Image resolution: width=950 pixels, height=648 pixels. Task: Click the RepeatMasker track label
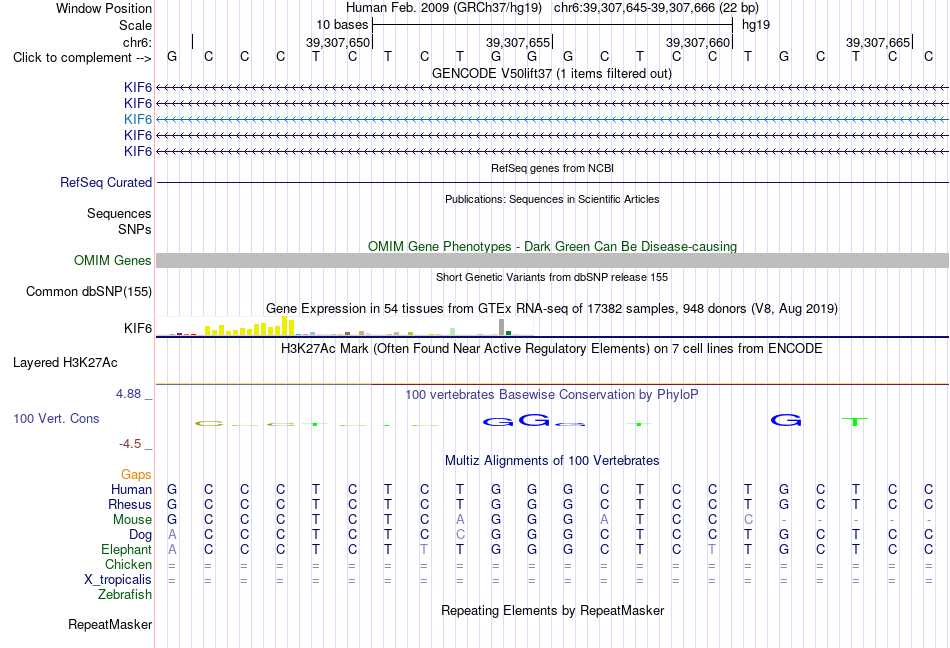click(110, 624)
